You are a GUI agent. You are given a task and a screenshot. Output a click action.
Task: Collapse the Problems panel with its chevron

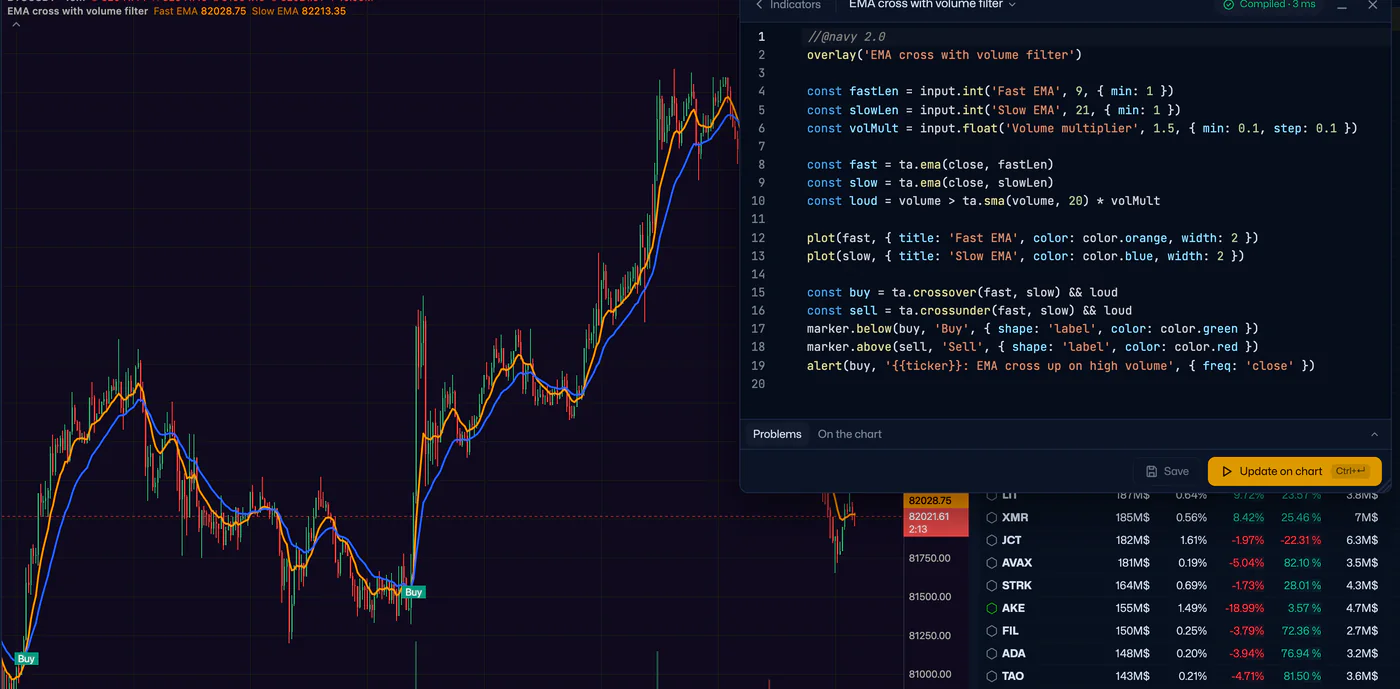click(1374, 434)
